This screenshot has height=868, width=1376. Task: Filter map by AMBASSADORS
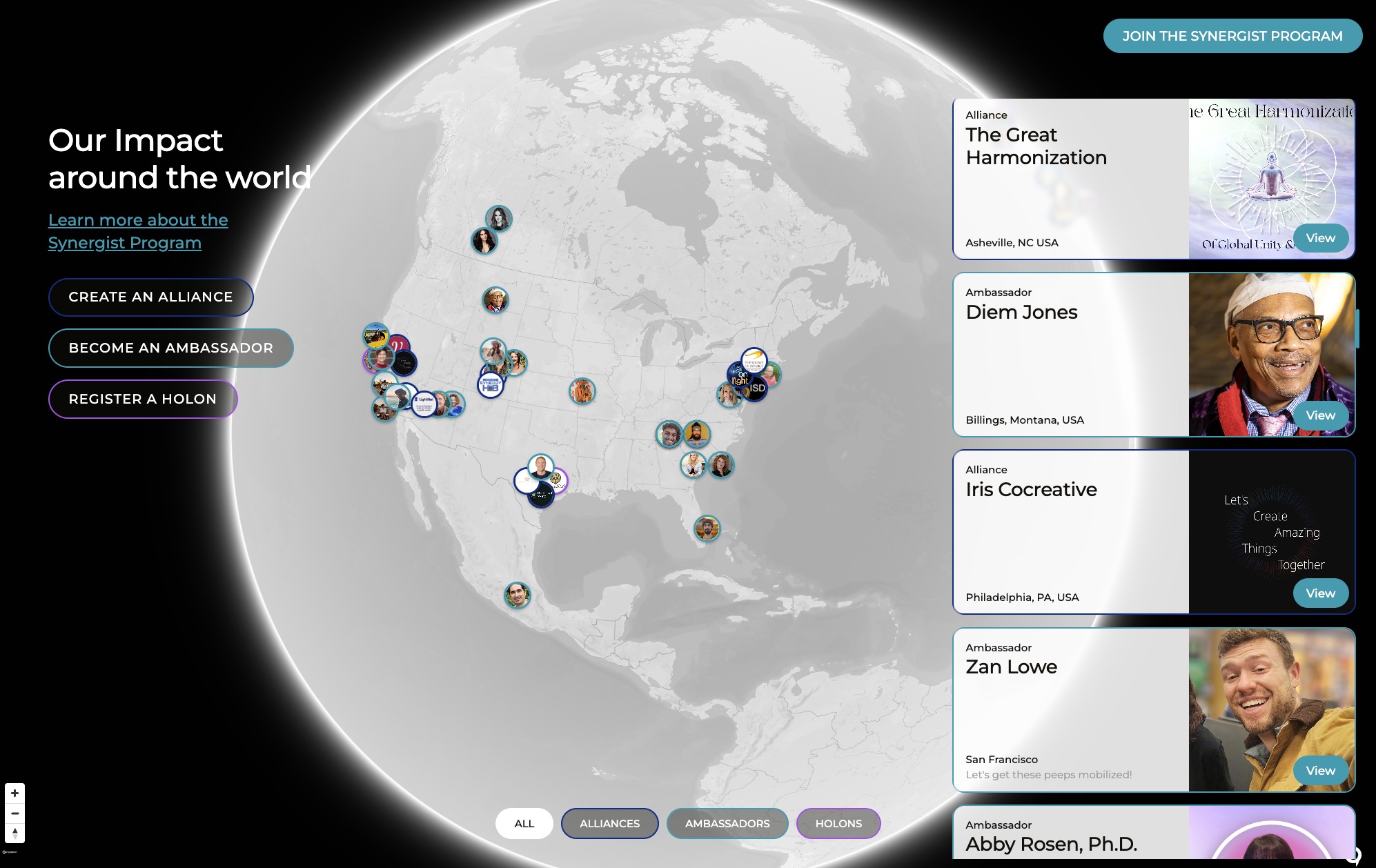727,823
